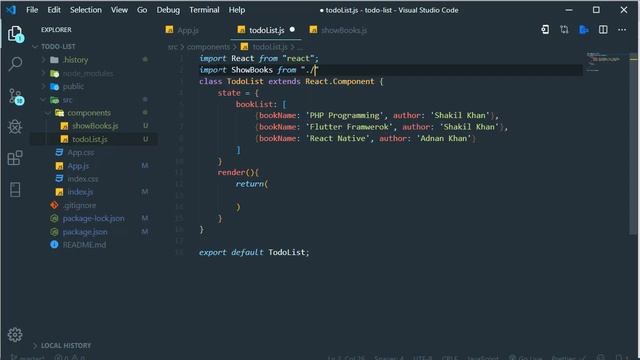Viewport: 640px width, 360px height.
Task: Open the Selection menu
Action: pyautogui.click(x=86, y=10)
